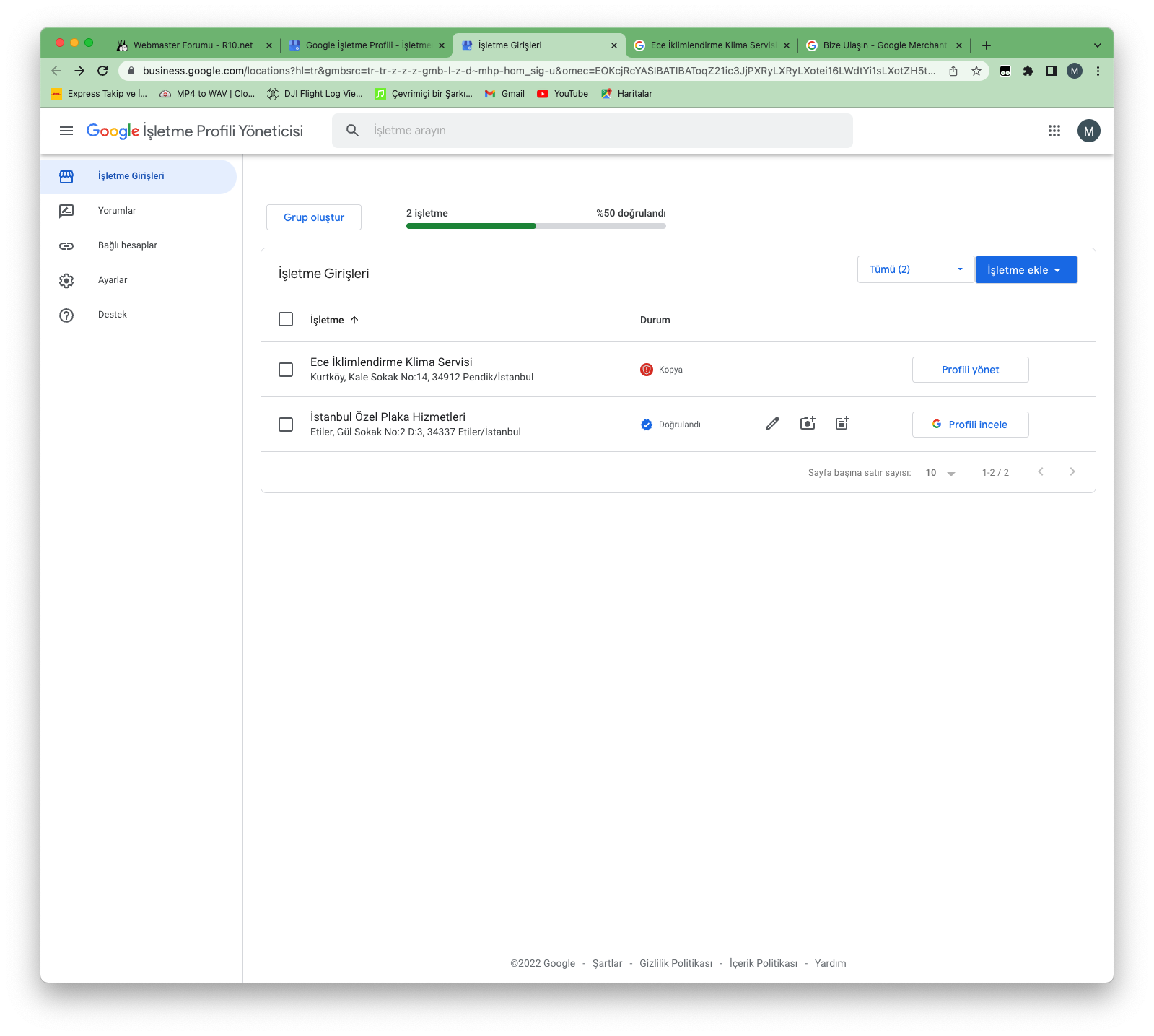Image resolution: width=1154 pixels, height=1036 pixels.
Task: Click the blue Doğrulandı verified badge
Action: (x=647, y=425)
